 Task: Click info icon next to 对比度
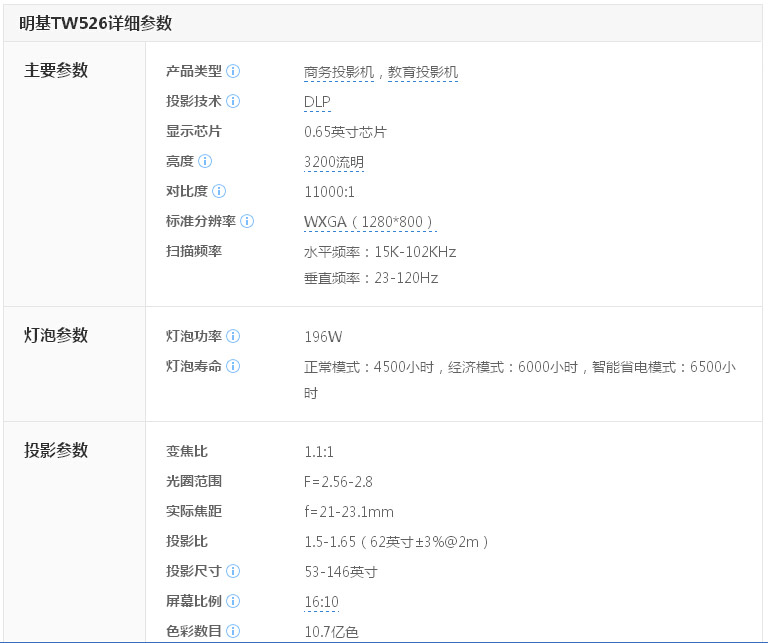pos(219,191)
